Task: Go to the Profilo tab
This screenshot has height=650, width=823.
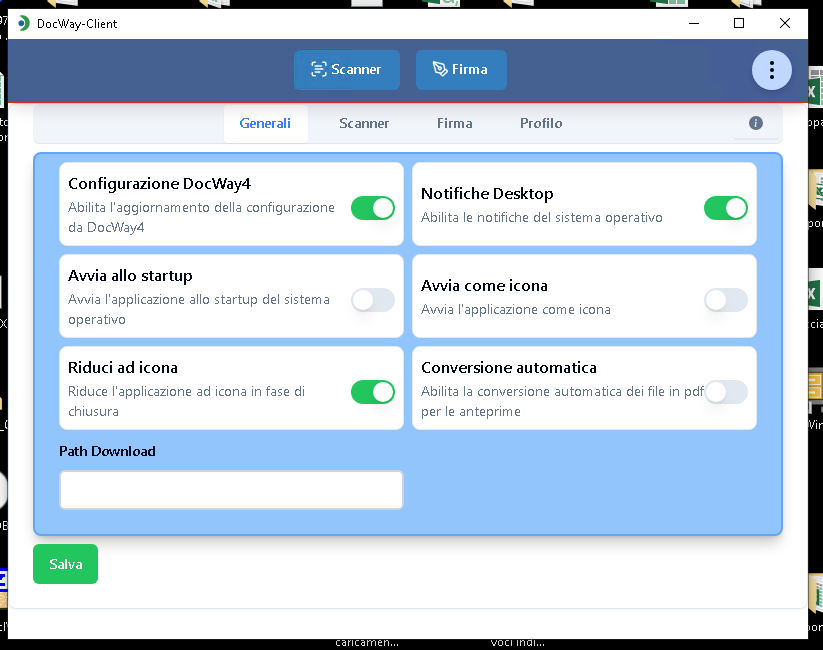Action: click(x=541, y=123)
